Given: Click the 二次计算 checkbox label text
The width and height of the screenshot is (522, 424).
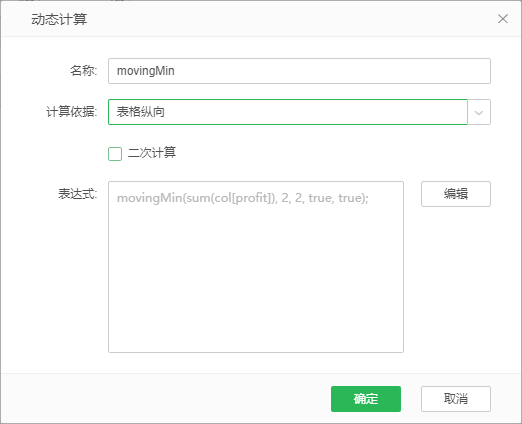Looking at the screenshot, I should point(152,153).
